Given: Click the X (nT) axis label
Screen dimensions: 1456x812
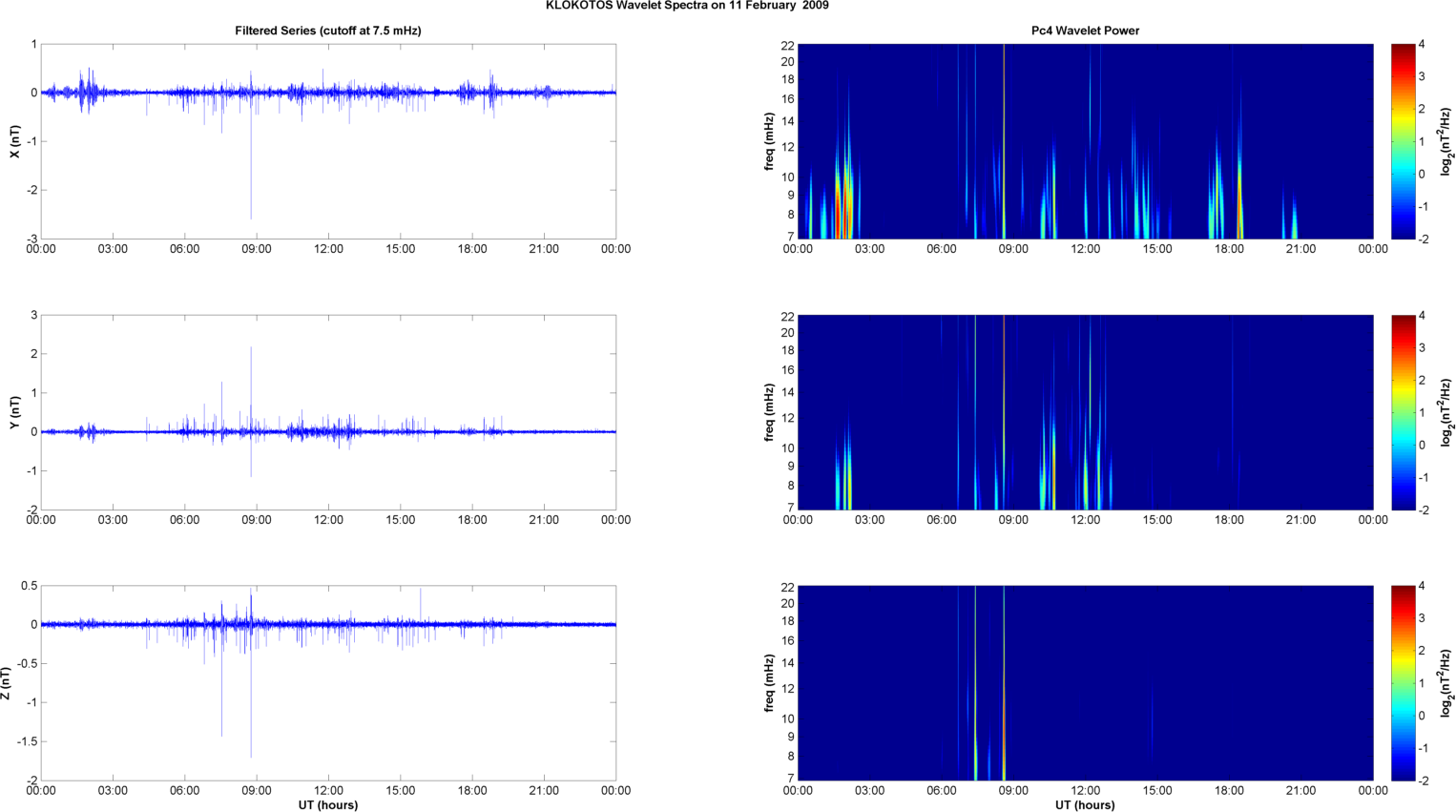Looking at the screenshot, I should tap(14, 141).
